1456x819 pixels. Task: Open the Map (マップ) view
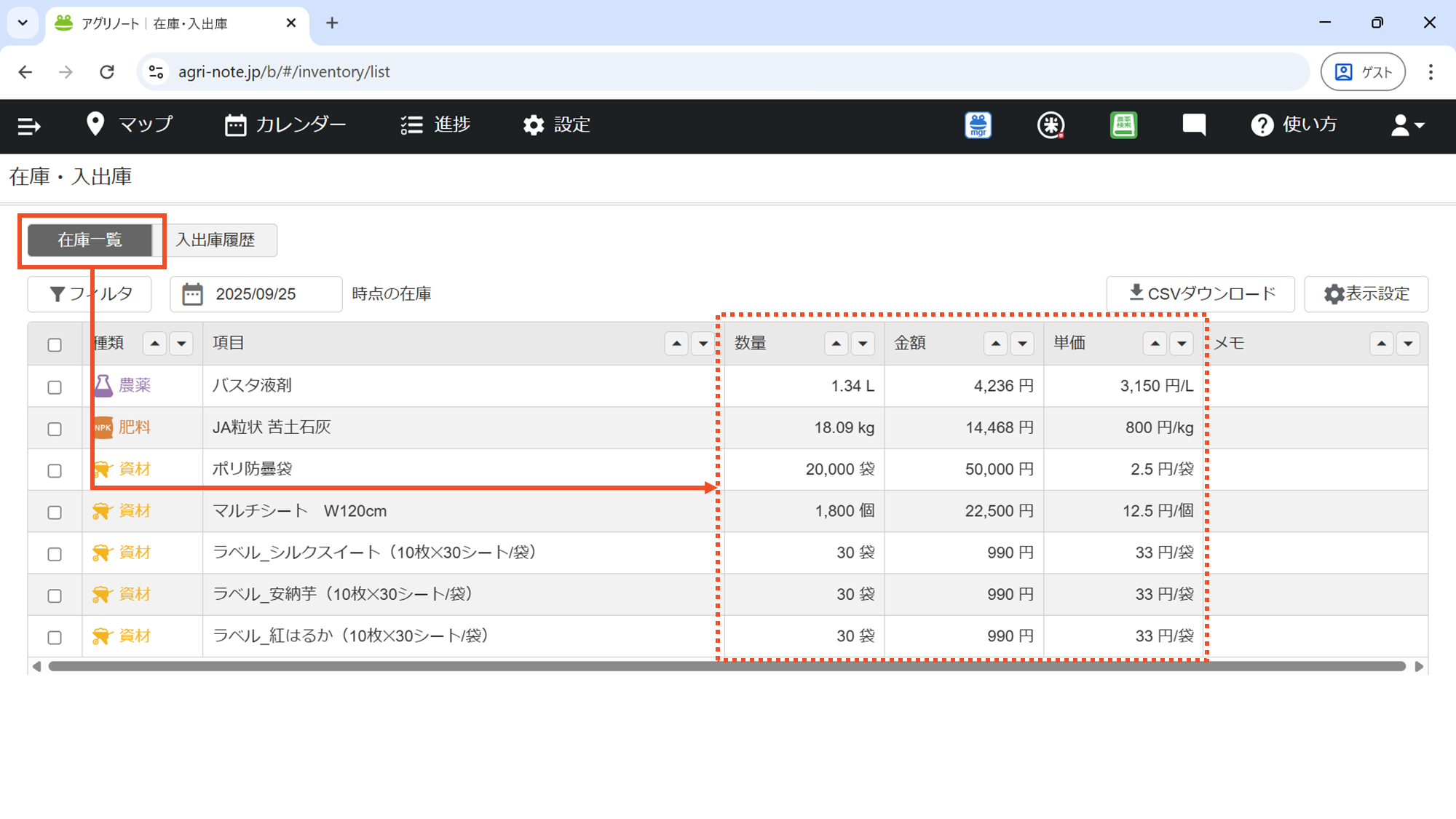coord(130,124)
